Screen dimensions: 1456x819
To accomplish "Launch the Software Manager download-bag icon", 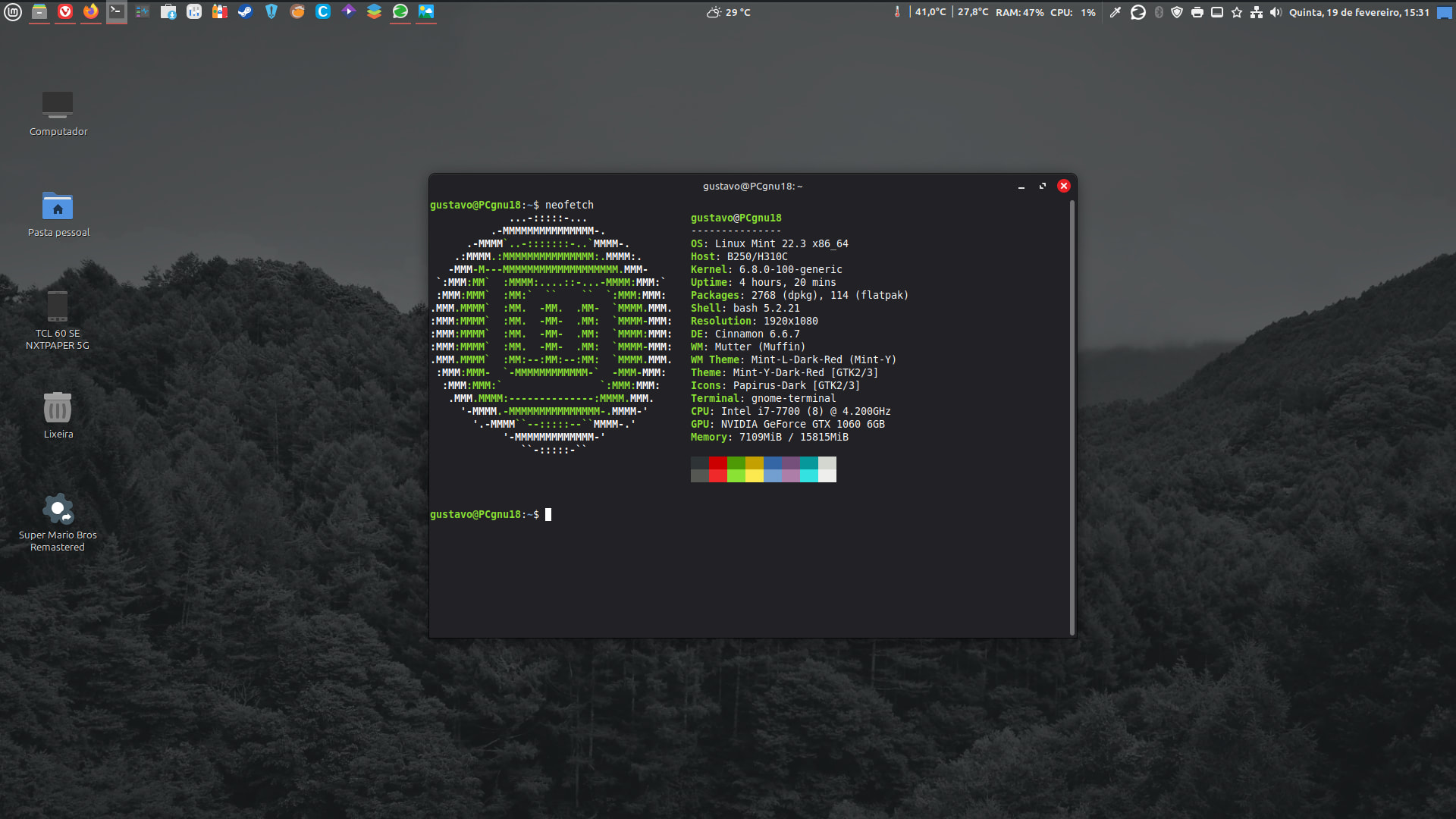I will (x=168, y=11).
